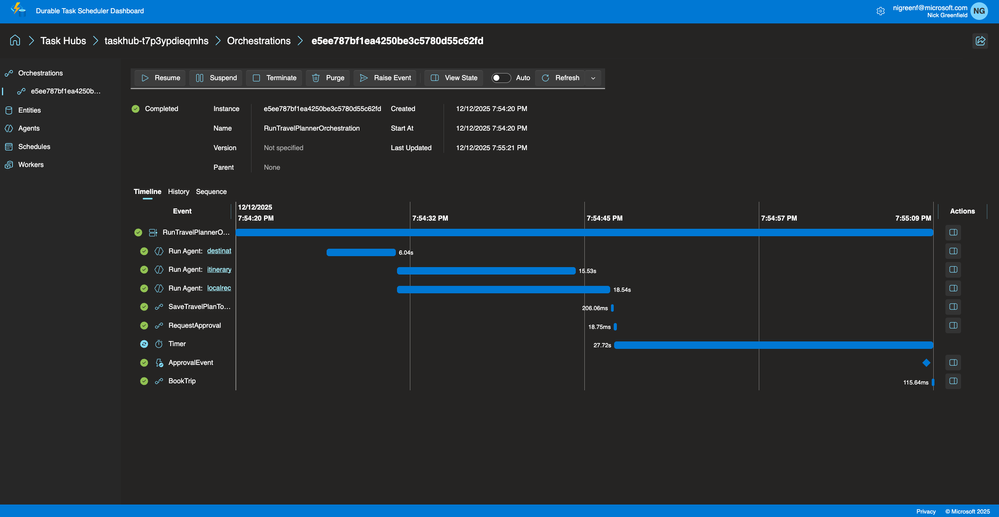Open the localrec agent link
The image size is (999, 517).
pyautogui.click(x=219, y=288)
